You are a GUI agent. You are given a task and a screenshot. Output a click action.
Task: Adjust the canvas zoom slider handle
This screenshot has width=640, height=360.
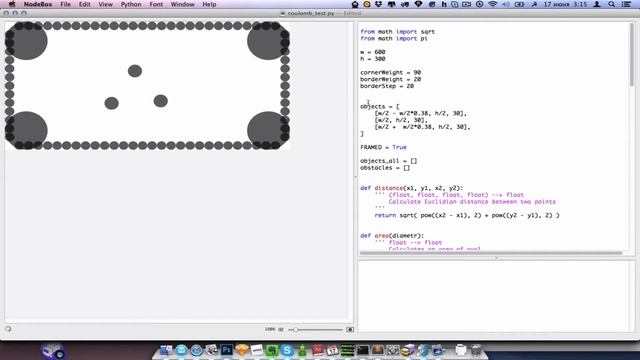295,329
